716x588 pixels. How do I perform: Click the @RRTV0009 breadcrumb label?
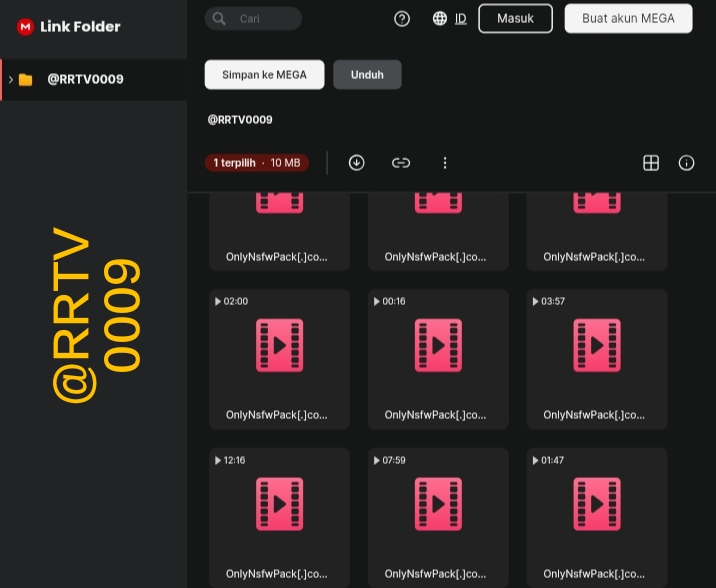(240, 120)
